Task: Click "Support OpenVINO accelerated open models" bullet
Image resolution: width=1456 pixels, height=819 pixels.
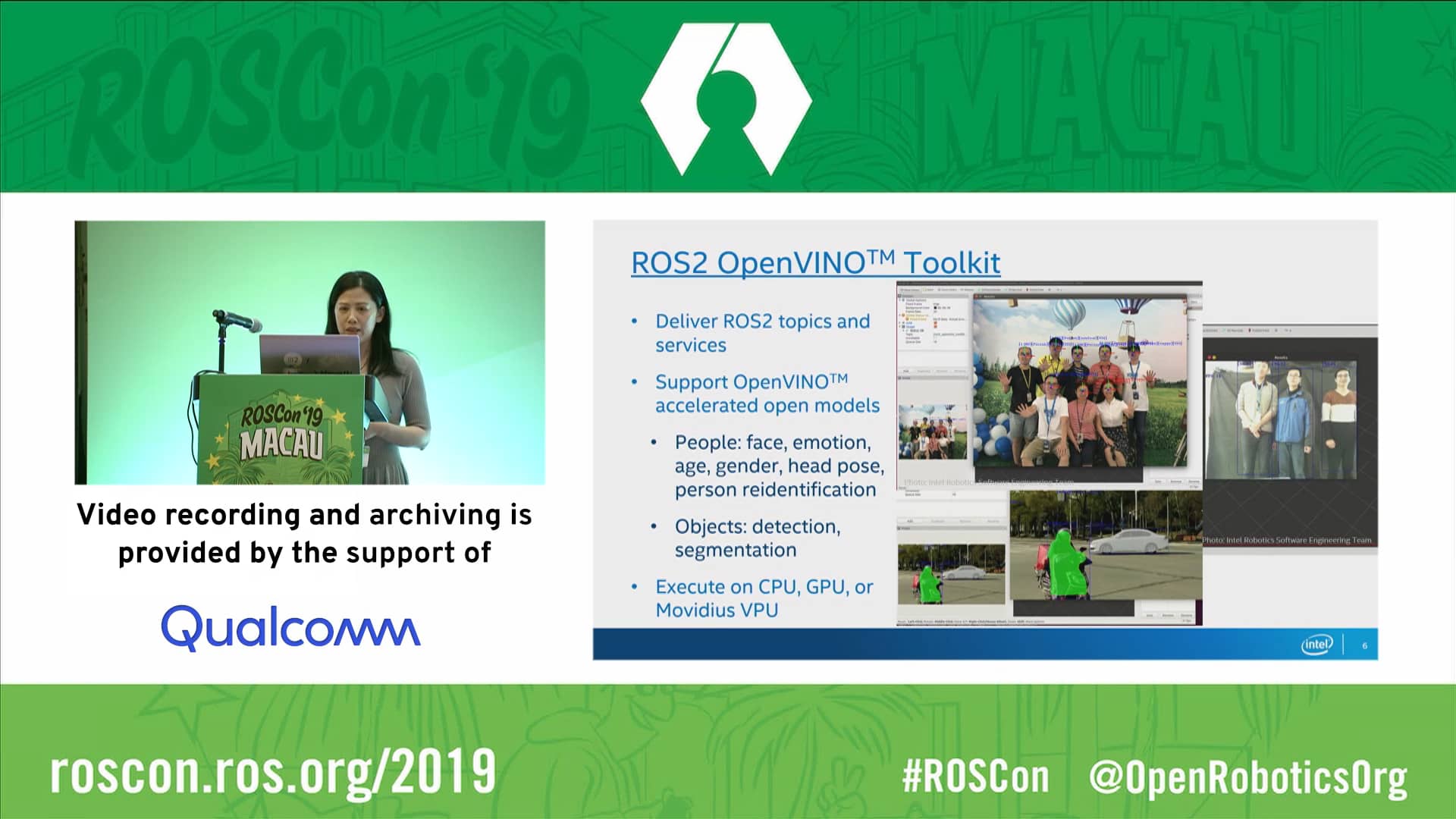Action: click(767, 393)
